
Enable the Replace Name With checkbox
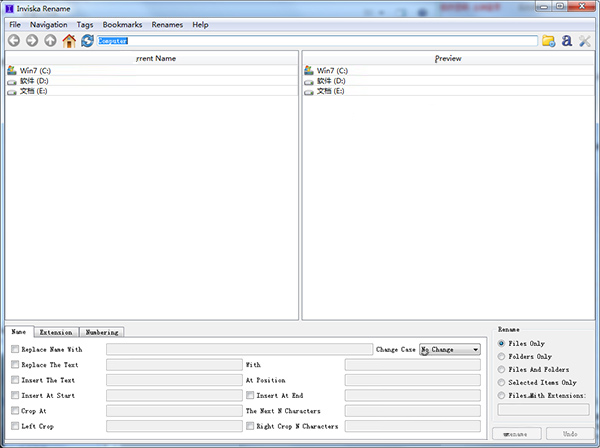pyautogui.click(x=15, y=350)
